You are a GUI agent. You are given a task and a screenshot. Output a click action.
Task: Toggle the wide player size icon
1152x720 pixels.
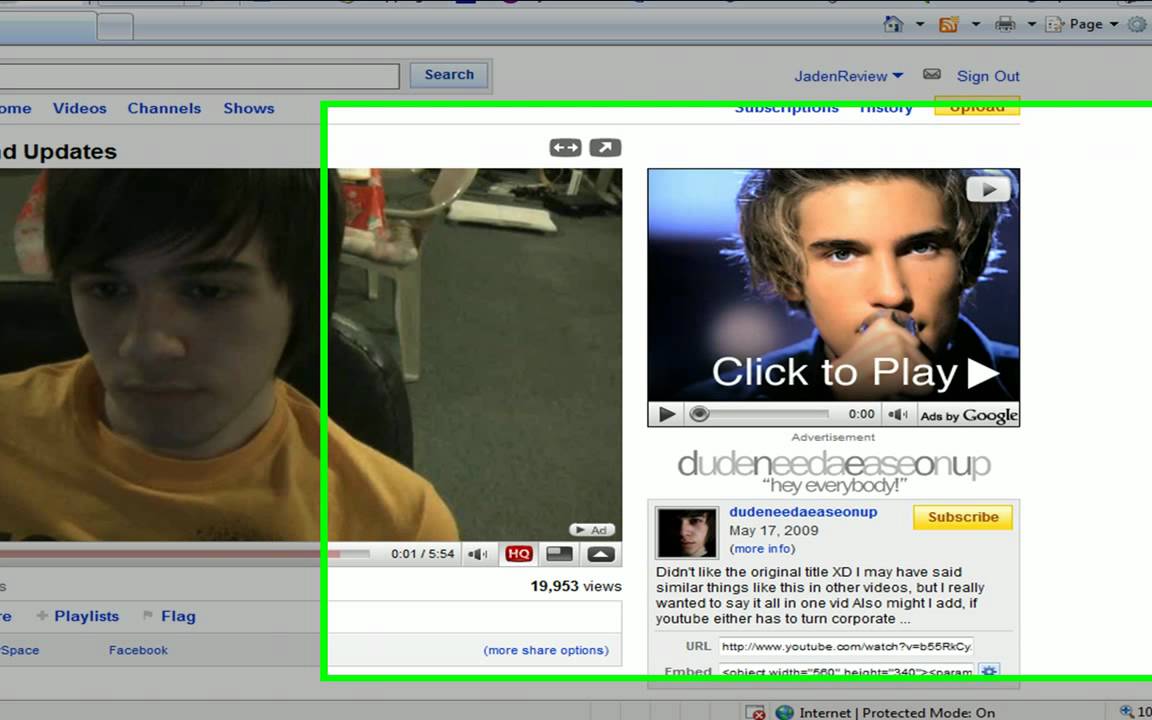pos(559,555)
